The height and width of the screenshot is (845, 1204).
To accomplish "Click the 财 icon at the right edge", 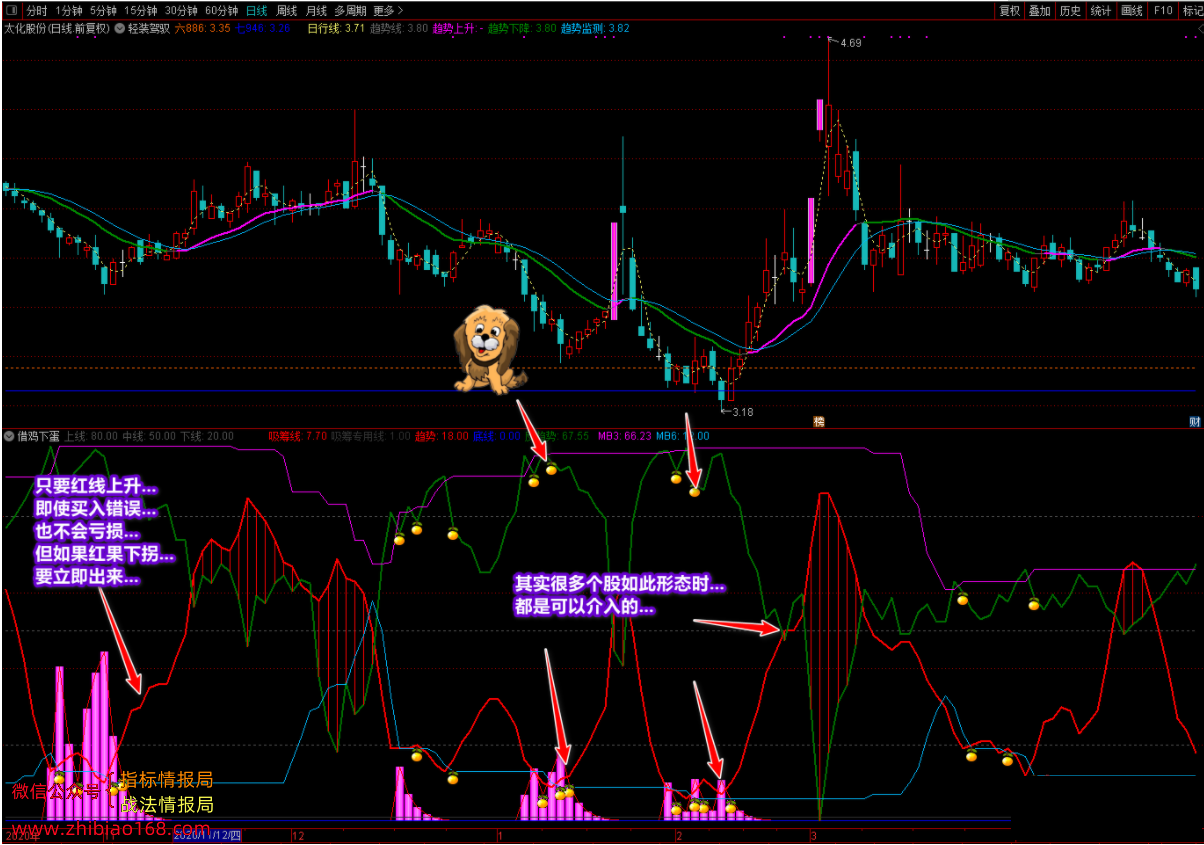I will 1194,421.
